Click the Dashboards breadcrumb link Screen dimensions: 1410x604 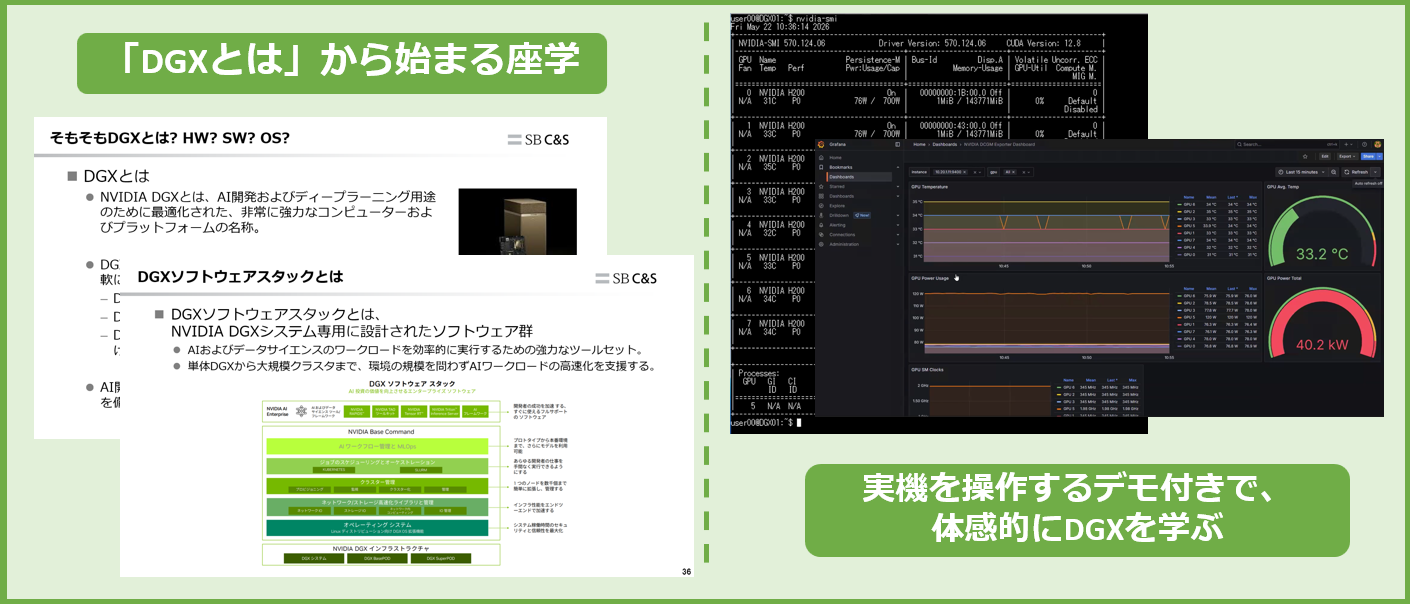click(945, 144)
